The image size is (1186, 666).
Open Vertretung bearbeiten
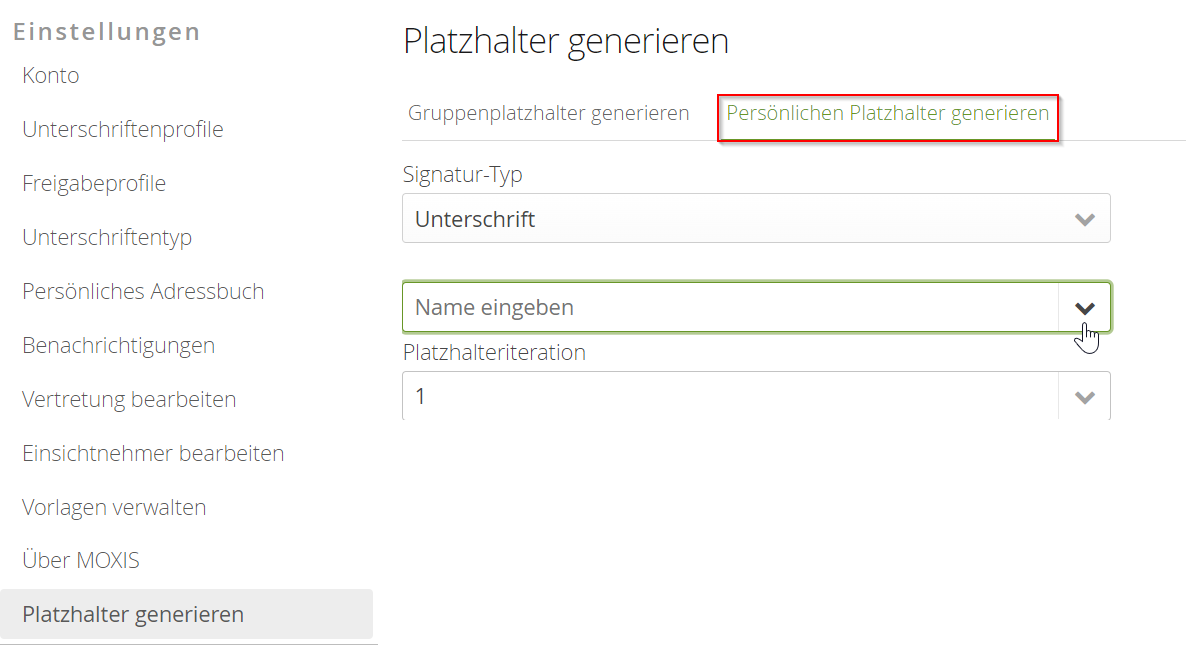pyautogui.click(x=128, y=399)
